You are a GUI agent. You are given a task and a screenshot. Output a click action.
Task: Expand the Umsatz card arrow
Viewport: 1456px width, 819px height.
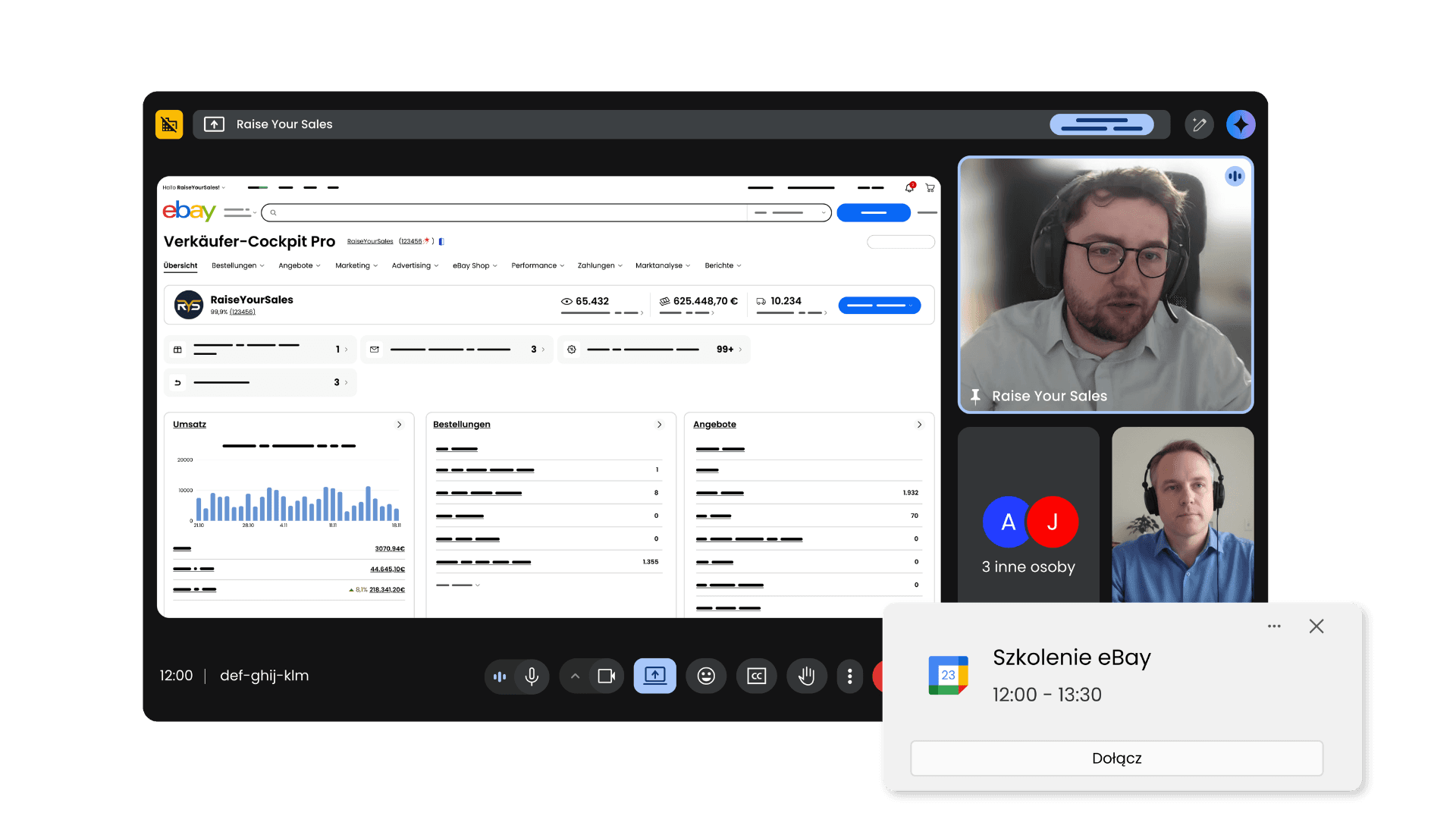400,425
